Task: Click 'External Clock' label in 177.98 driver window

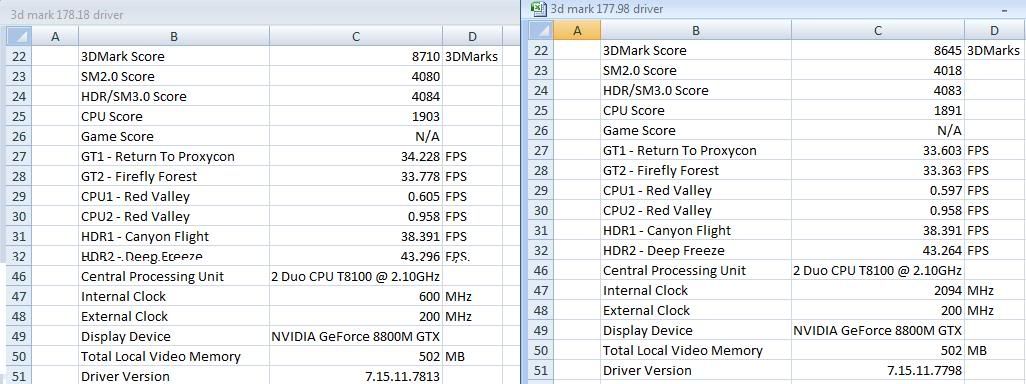Action: click(646, 310)
